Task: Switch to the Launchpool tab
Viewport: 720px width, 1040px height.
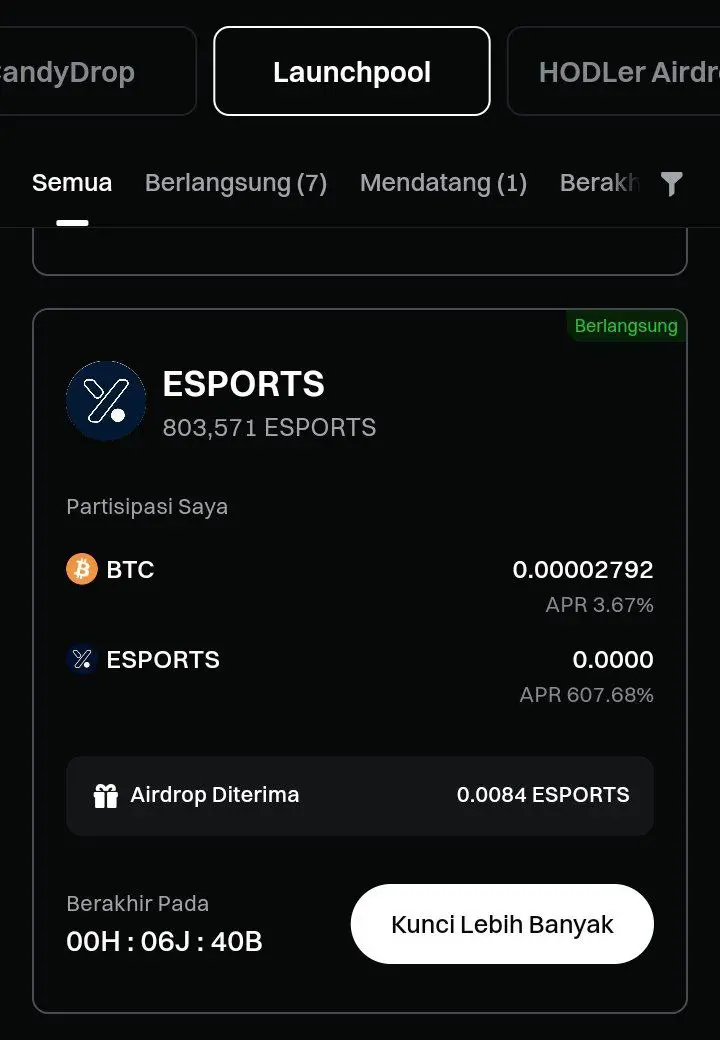Action: (x=352, y=71)
